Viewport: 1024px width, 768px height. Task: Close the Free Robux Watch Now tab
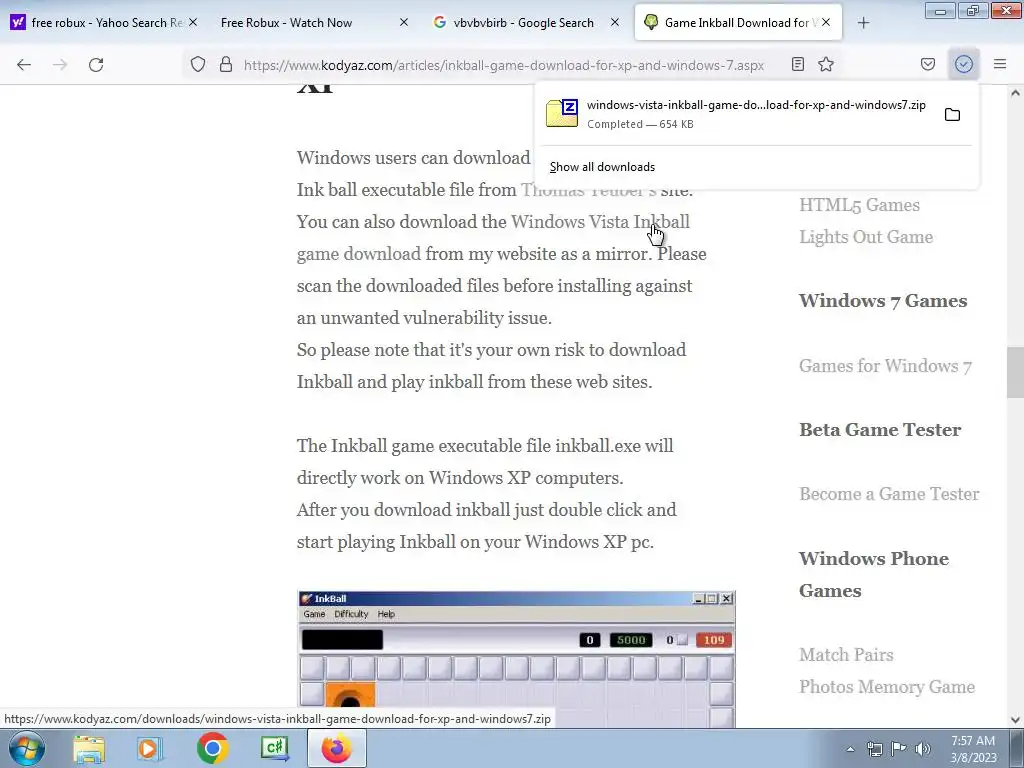tap(404, 23)
